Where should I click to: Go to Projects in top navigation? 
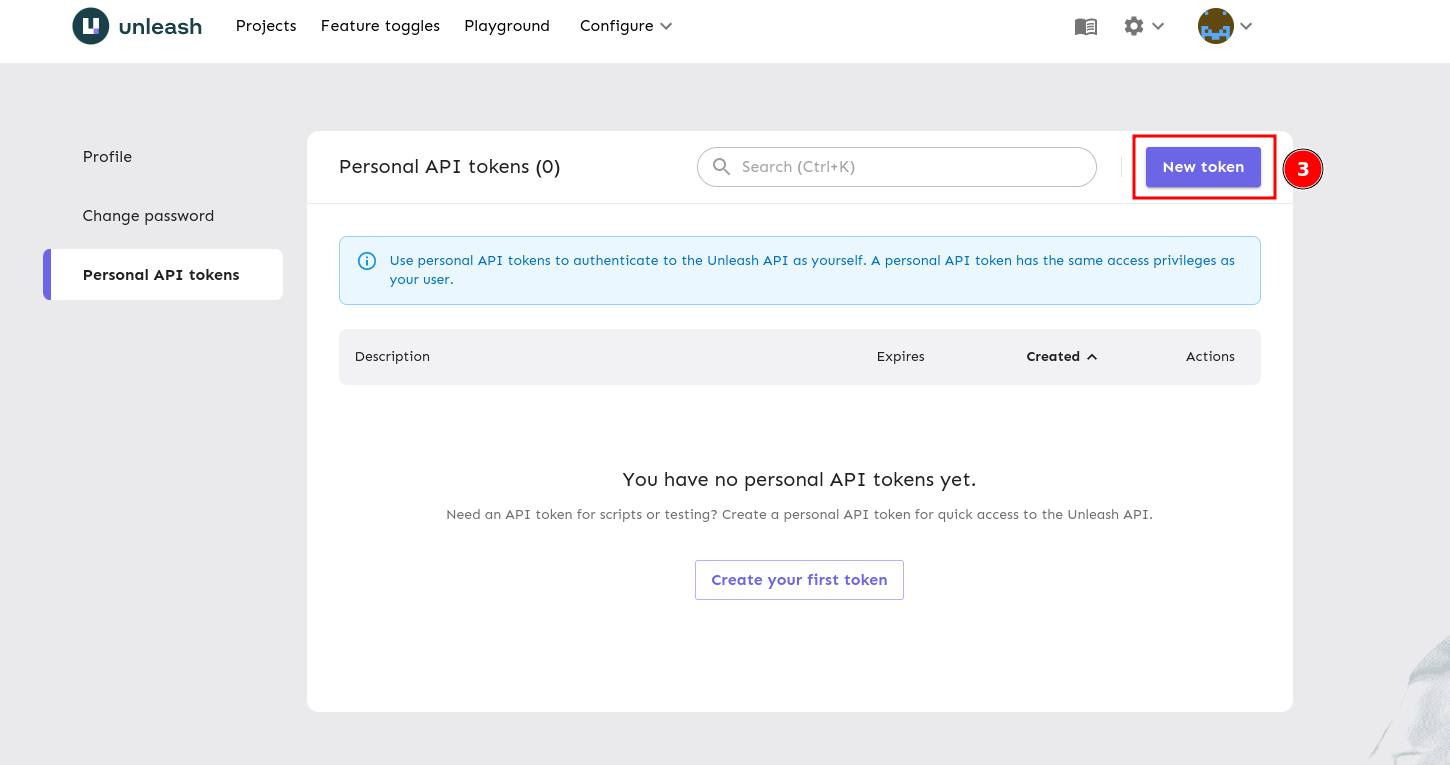tap(266, 26)
